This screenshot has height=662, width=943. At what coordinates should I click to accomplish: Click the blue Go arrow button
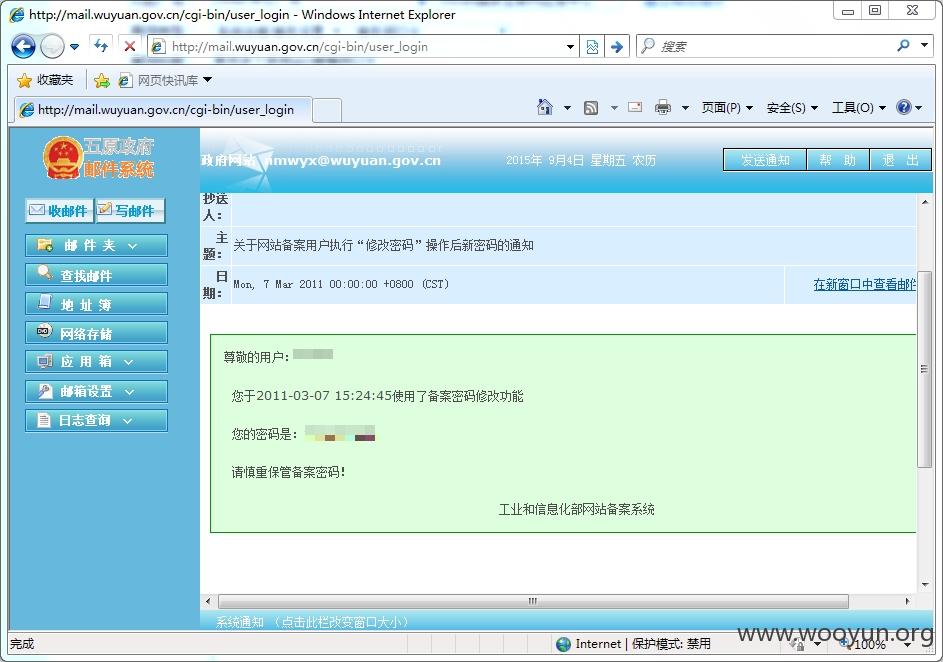(616, 46)
